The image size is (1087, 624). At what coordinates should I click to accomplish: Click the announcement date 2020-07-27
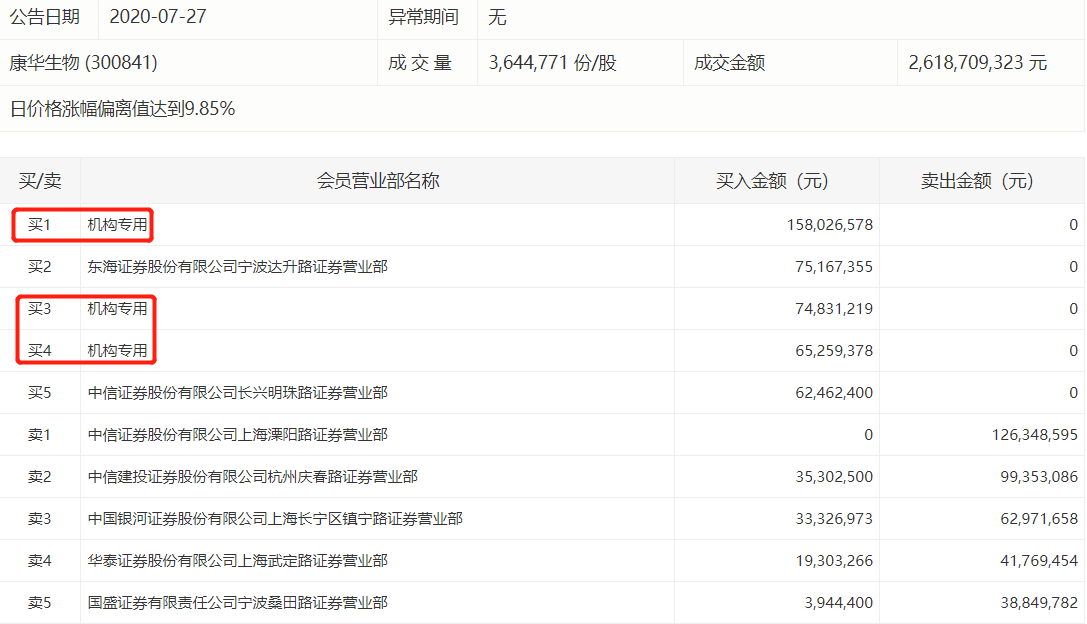pyautogui.click(x=158, y=17)
